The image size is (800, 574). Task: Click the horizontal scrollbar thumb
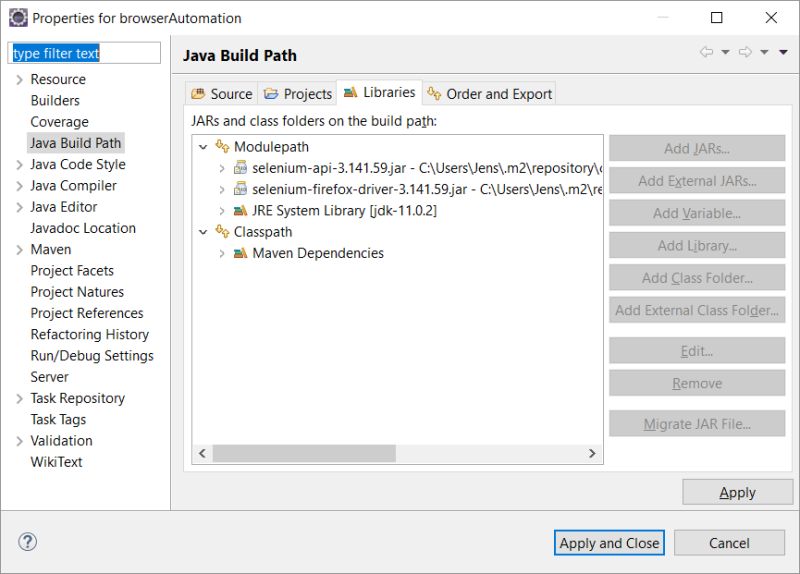tap(304, 453)
